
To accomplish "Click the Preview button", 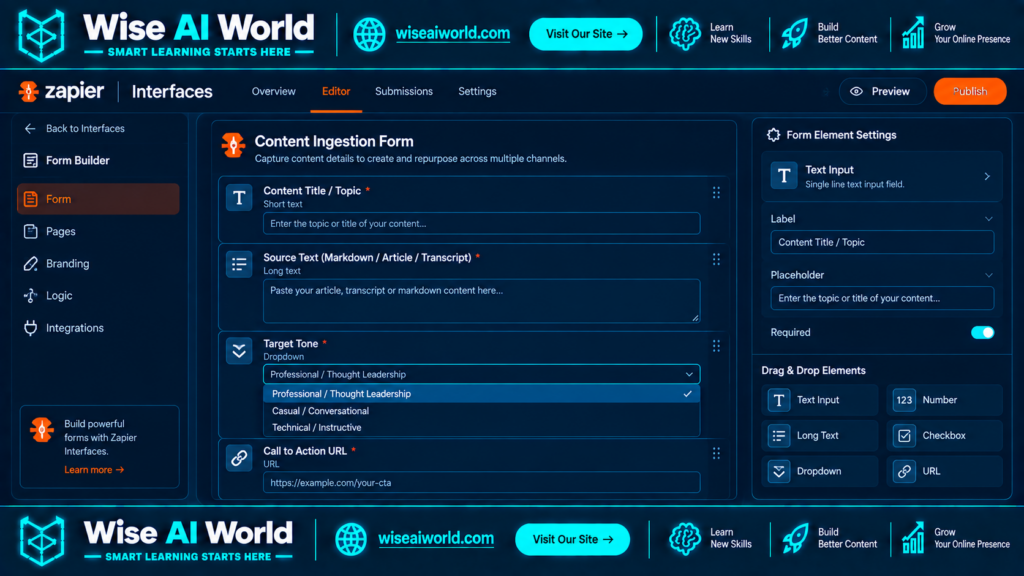I will [882, 91].
